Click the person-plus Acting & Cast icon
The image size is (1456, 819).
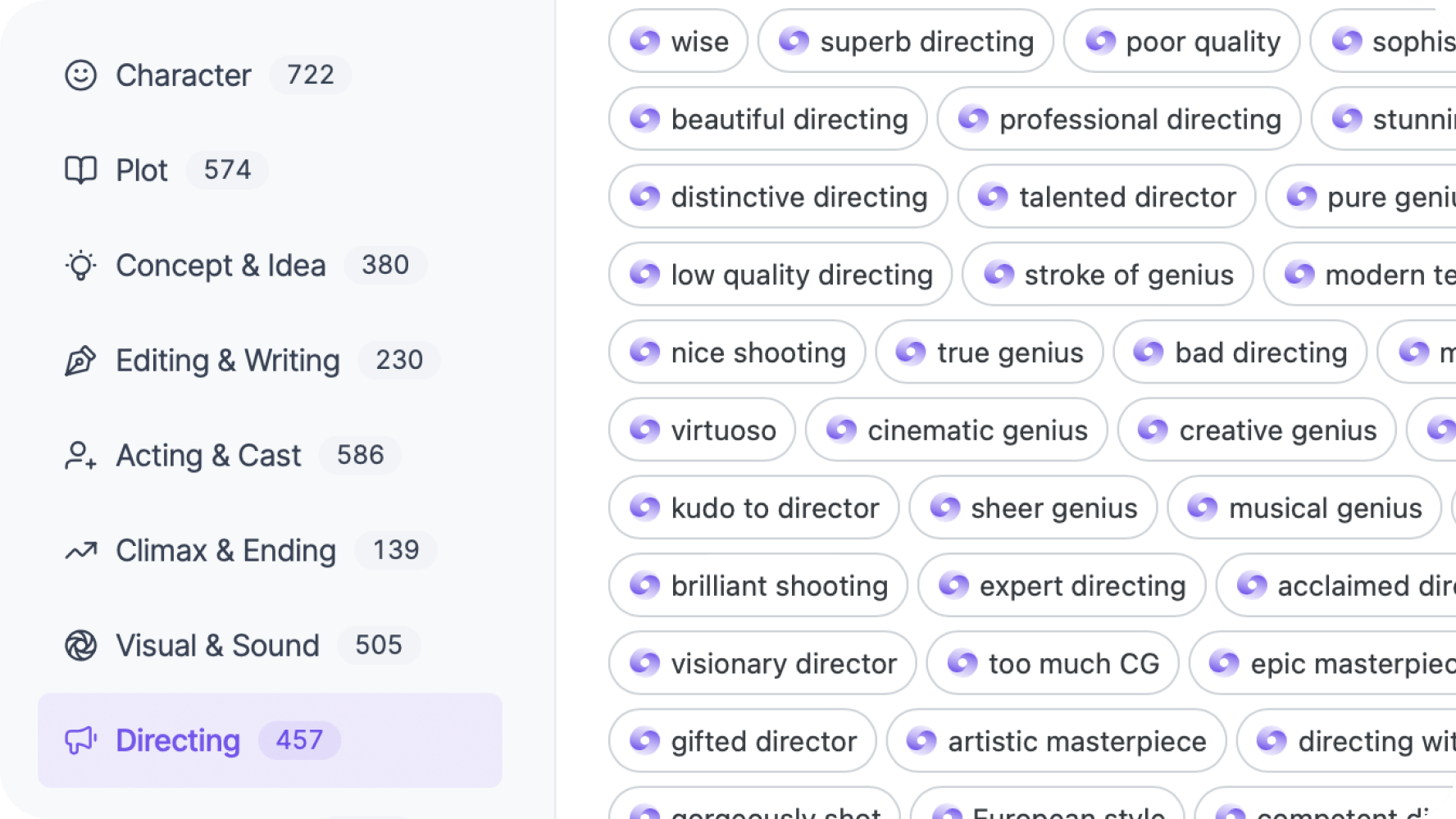pyautogui.click(x=80, y=456)
